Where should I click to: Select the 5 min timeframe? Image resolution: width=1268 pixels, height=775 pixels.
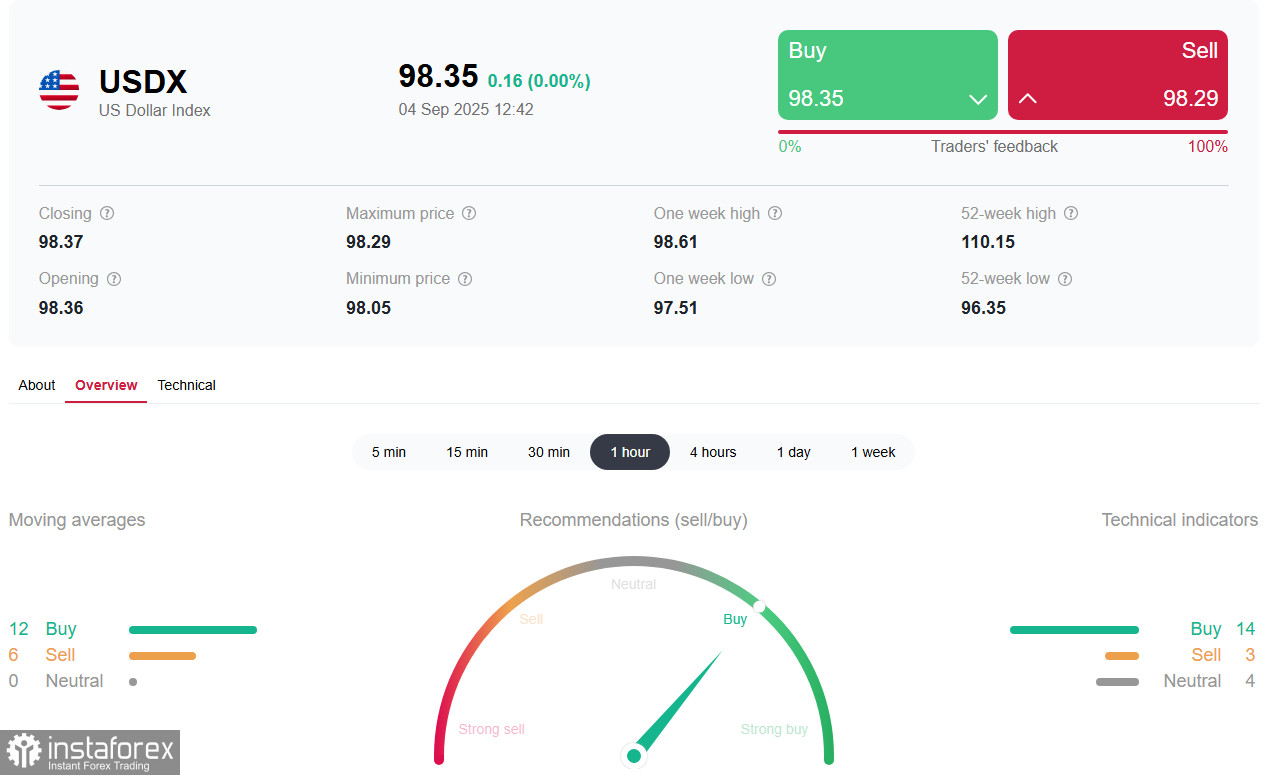click(x=389, y=452)
